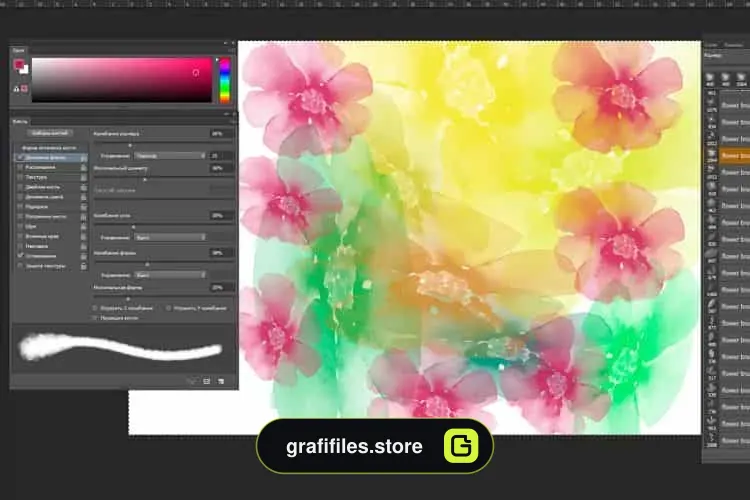Click the Roundness Jitter slider handle
This screenshot has width=750, height=500.
[147, 264]
